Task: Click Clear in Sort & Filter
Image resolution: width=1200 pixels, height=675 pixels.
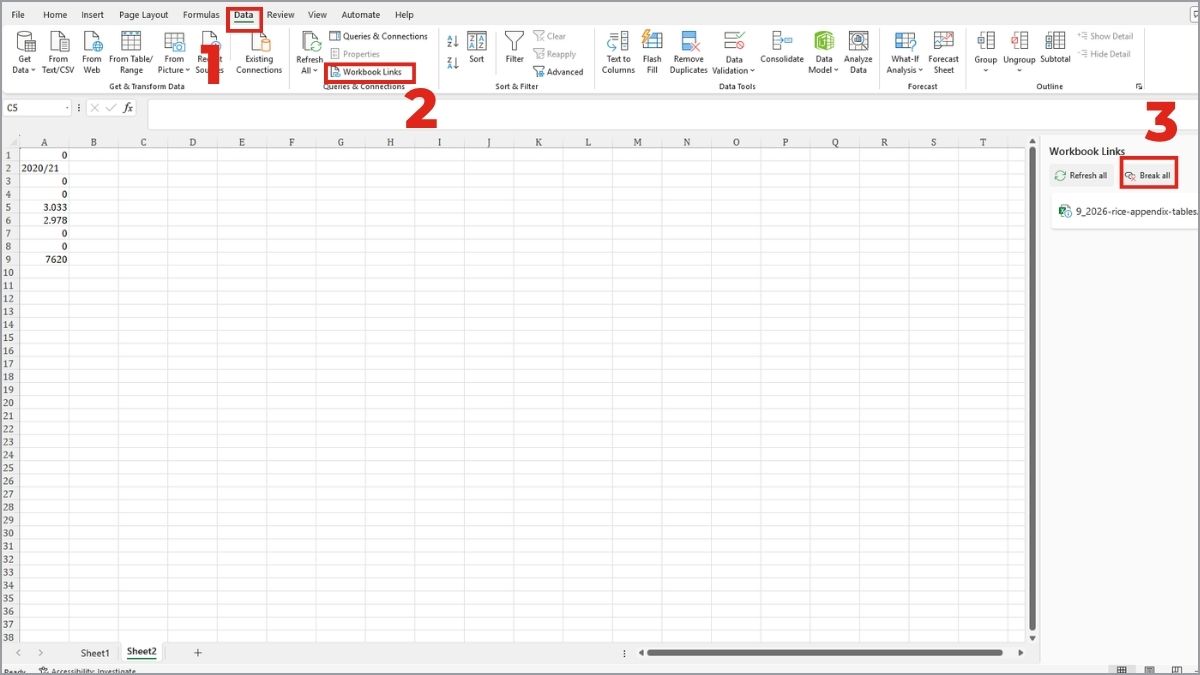Action: 549,36
